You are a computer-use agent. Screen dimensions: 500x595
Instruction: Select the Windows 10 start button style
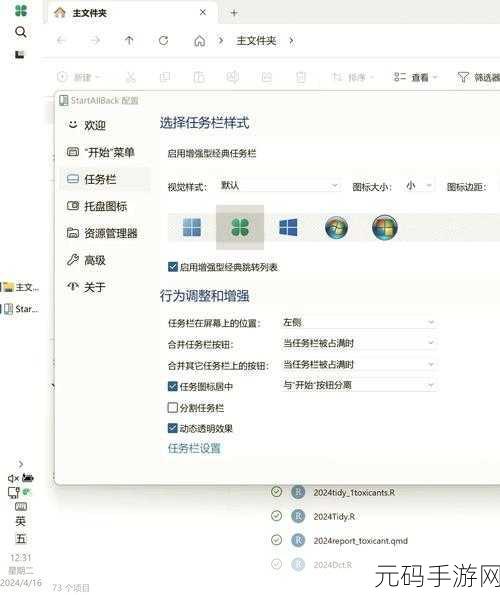288,227
